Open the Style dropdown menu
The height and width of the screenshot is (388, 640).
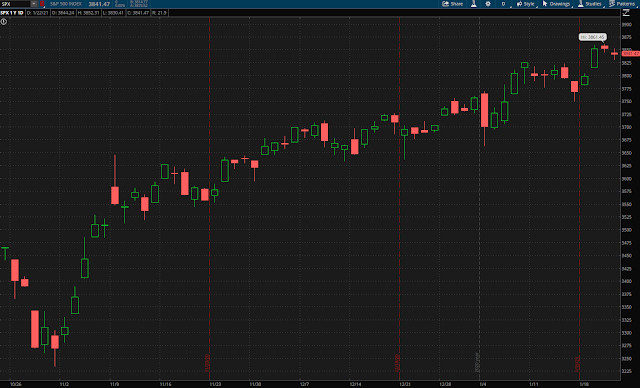[526, 4]
